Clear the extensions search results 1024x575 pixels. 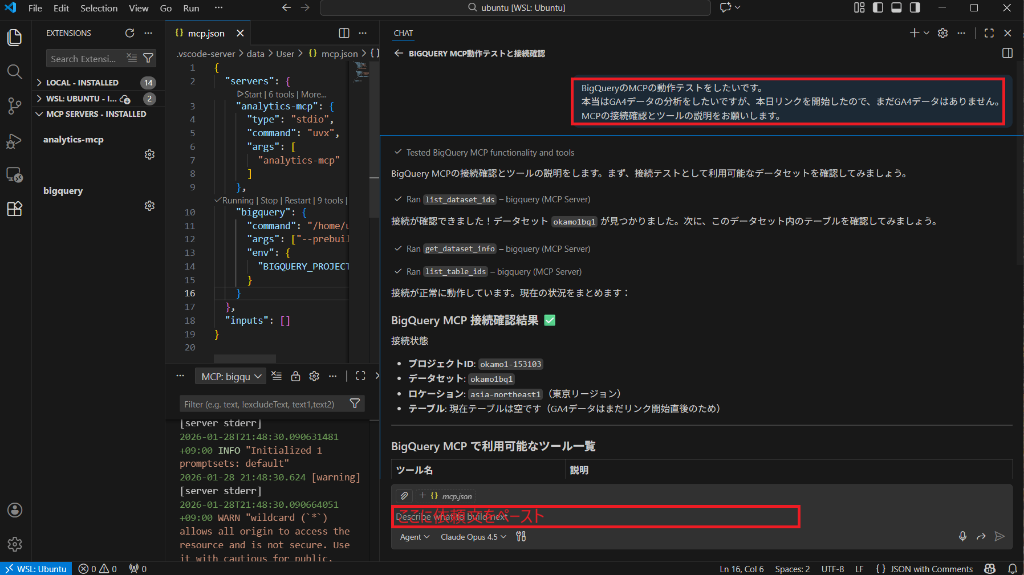[x=132, y=58]
